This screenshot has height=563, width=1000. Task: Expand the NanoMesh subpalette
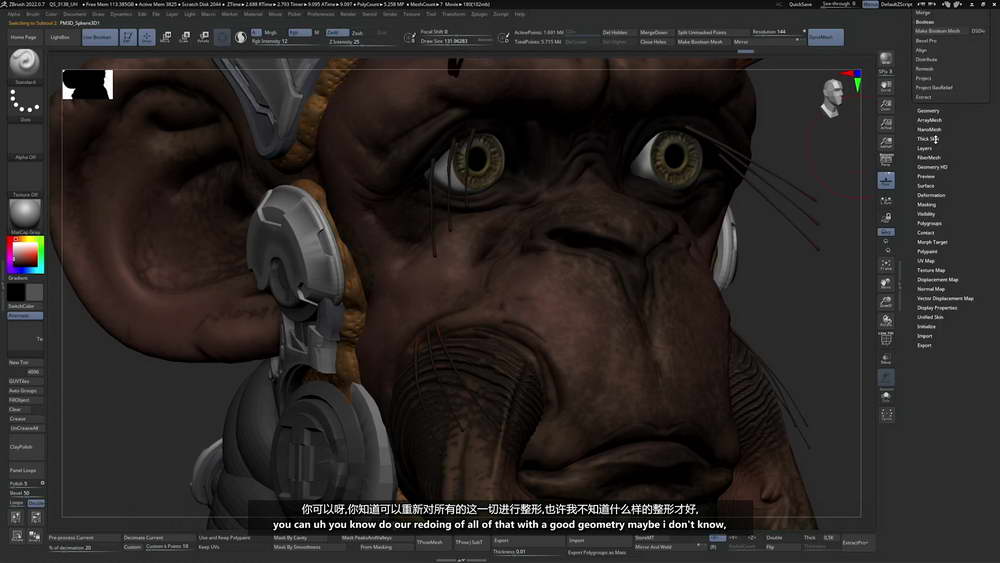coord(929,129)
